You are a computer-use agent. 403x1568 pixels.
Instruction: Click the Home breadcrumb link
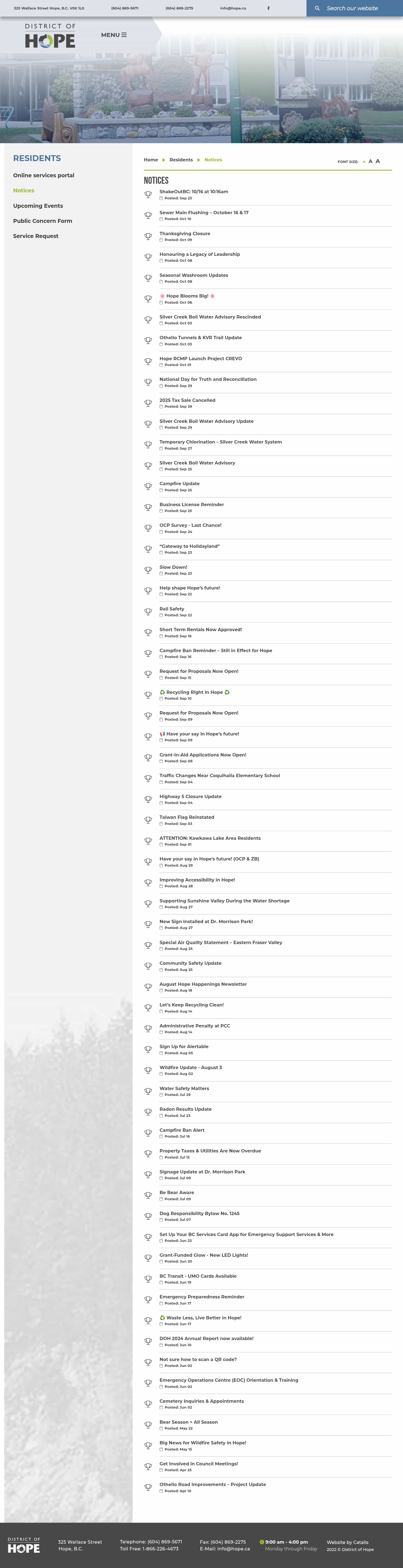[x=151, y=159]
